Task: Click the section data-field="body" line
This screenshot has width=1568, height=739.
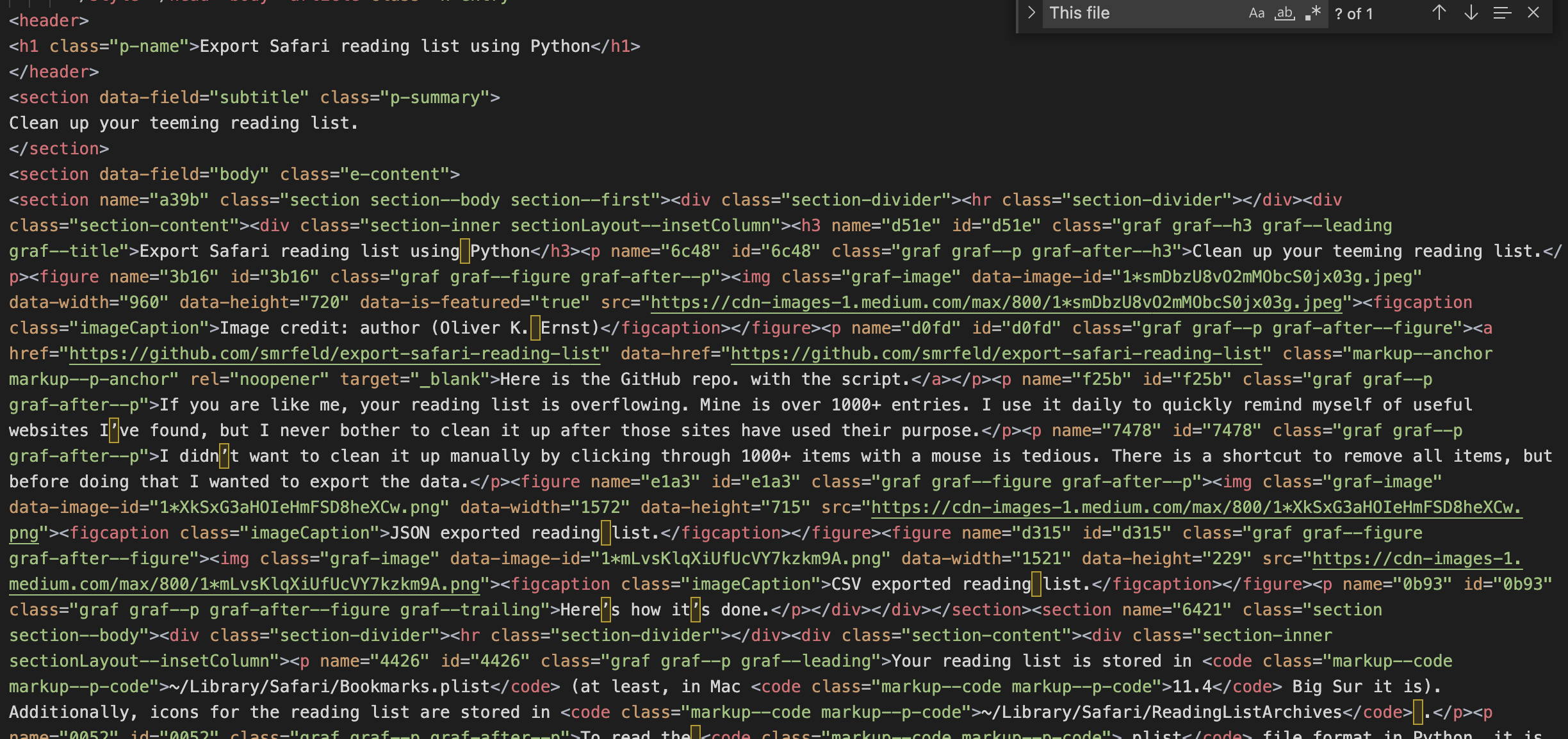Action: pyautogui.click(x=234, y=174)
